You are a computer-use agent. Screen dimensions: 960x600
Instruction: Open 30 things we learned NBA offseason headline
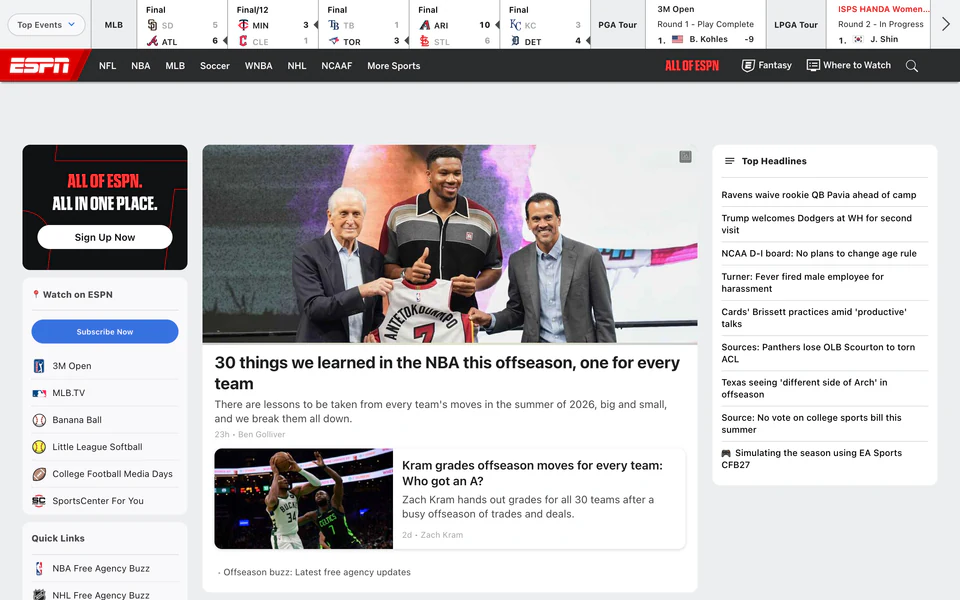pyautogui.click(x=447, y=373)
